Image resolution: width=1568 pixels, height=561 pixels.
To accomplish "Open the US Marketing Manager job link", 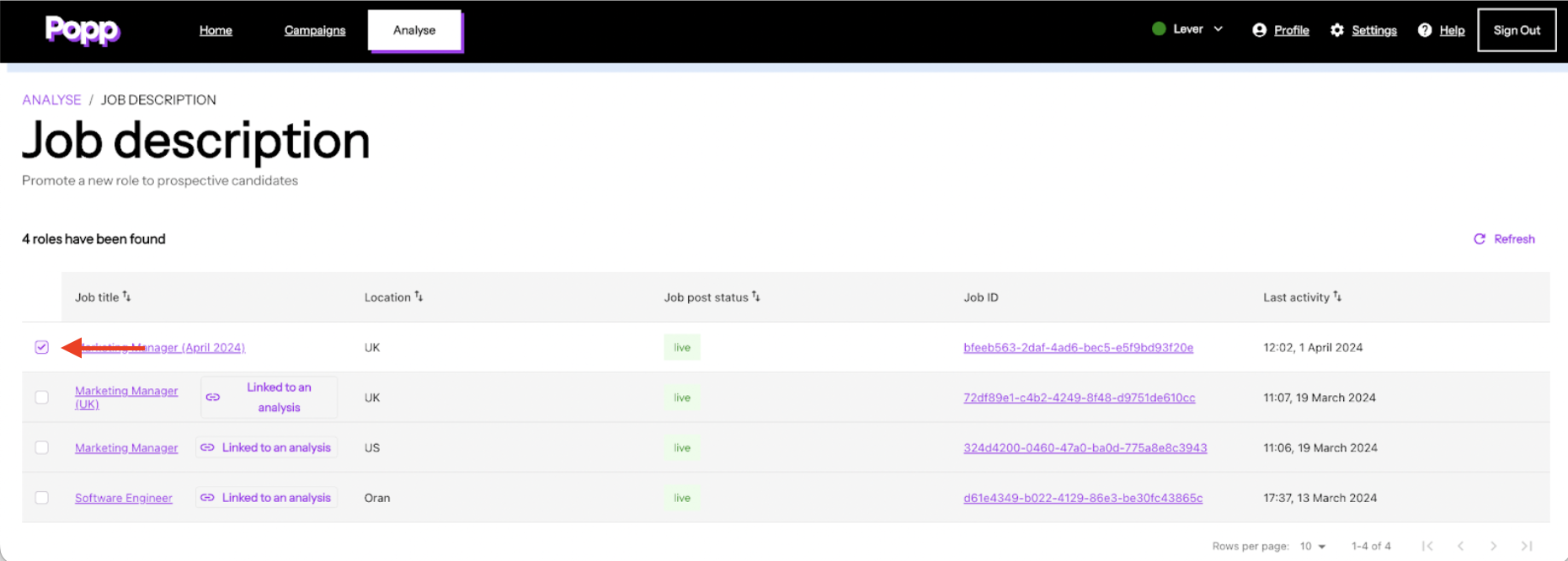I will tap(126, 448).
